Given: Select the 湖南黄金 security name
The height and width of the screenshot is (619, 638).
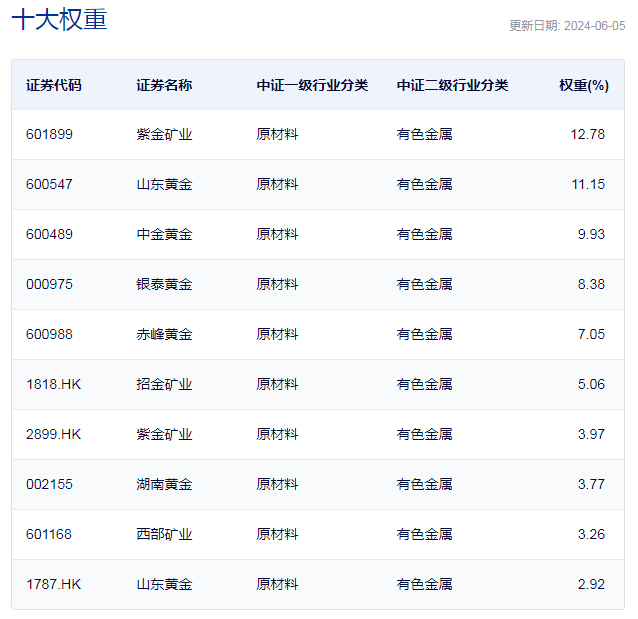Looking at the screenshot, I should tap(164, 484).
